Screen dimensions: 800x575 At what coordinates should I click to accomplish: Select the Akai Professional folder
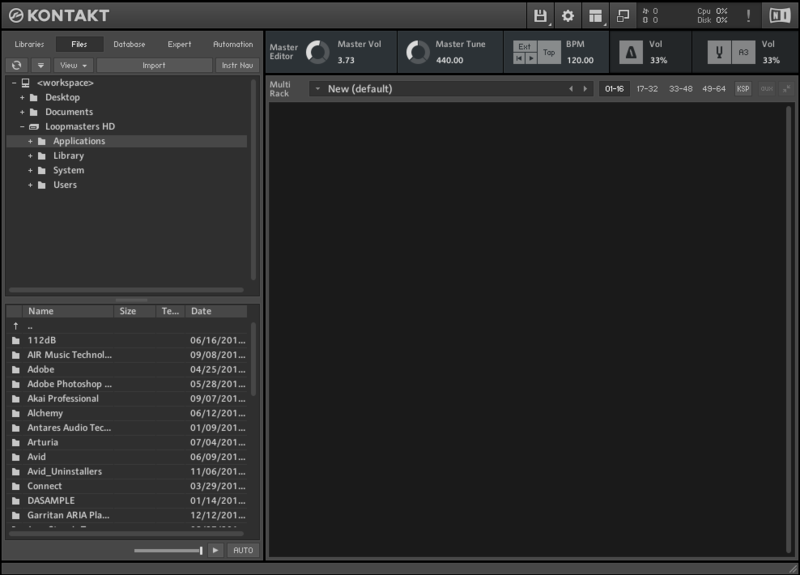[128, 399]
